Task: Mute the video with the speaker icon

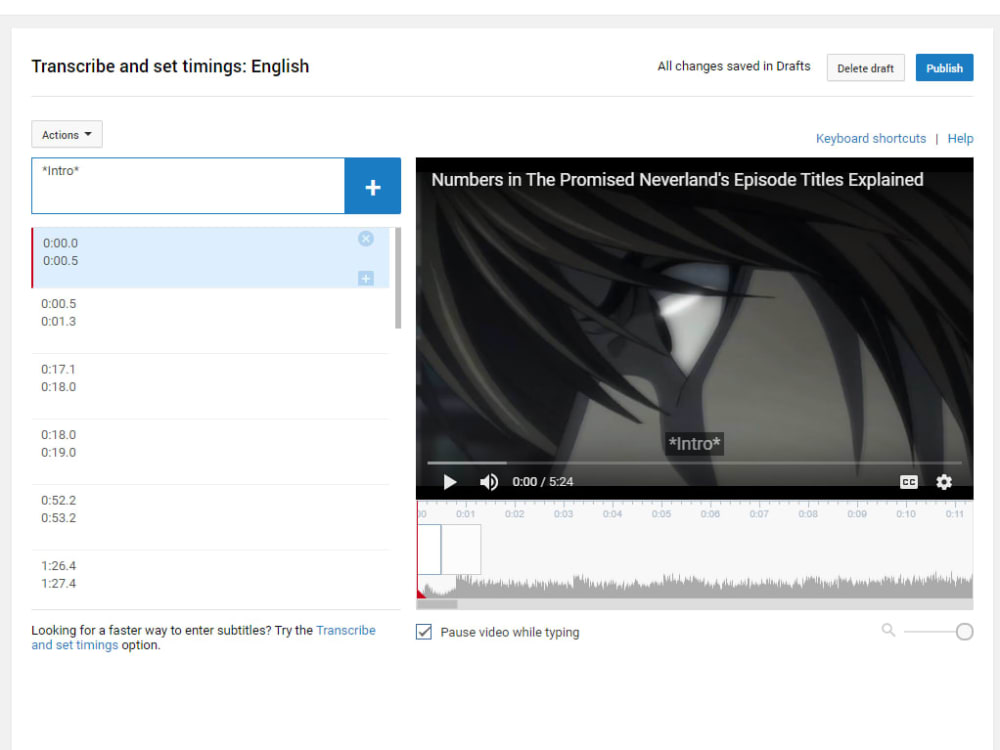Action: click(489, 482)
